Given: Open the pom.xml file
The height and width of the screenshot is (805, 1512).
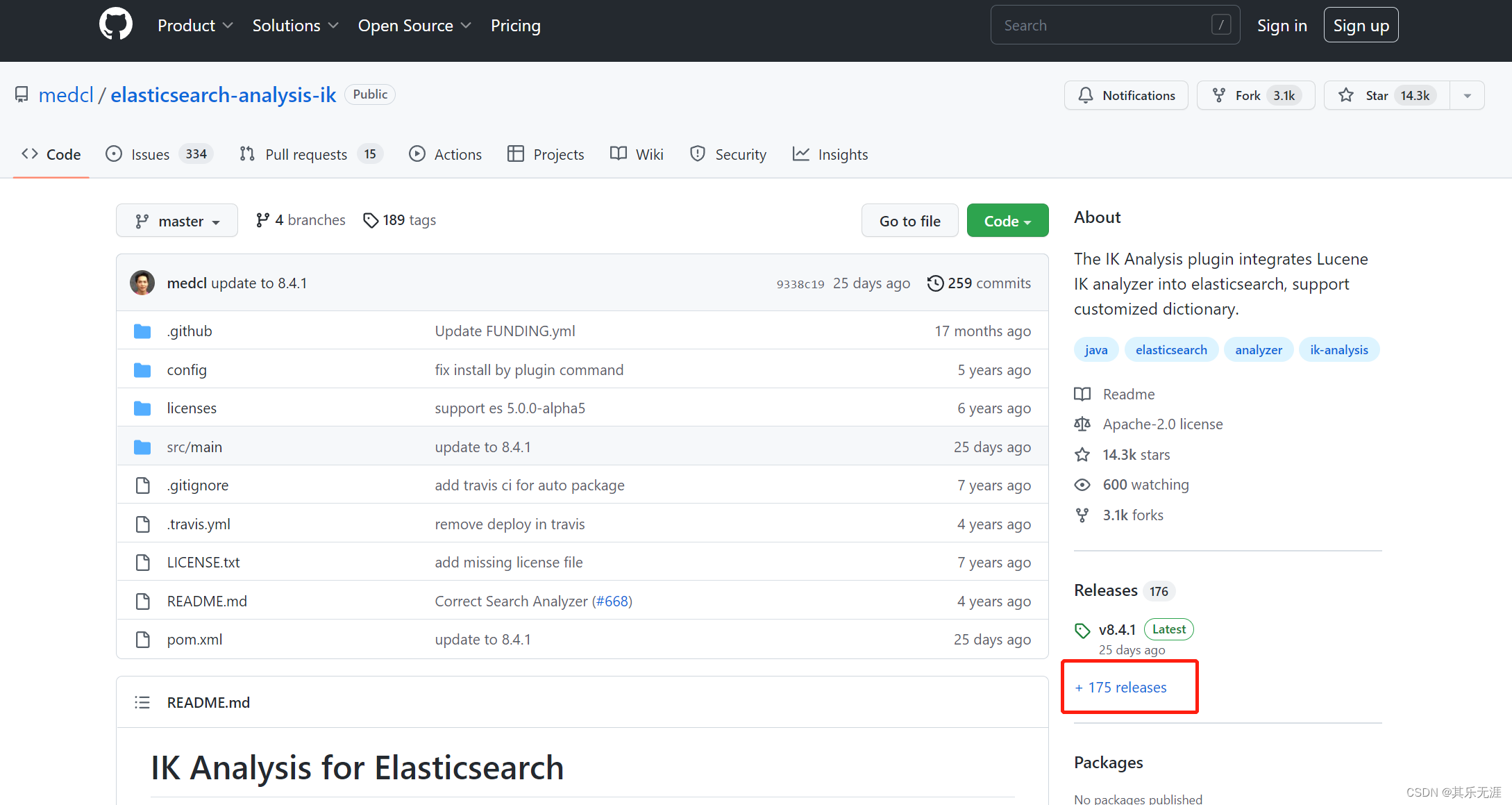Looking at the screenshot, I should (x=194, y=640).
